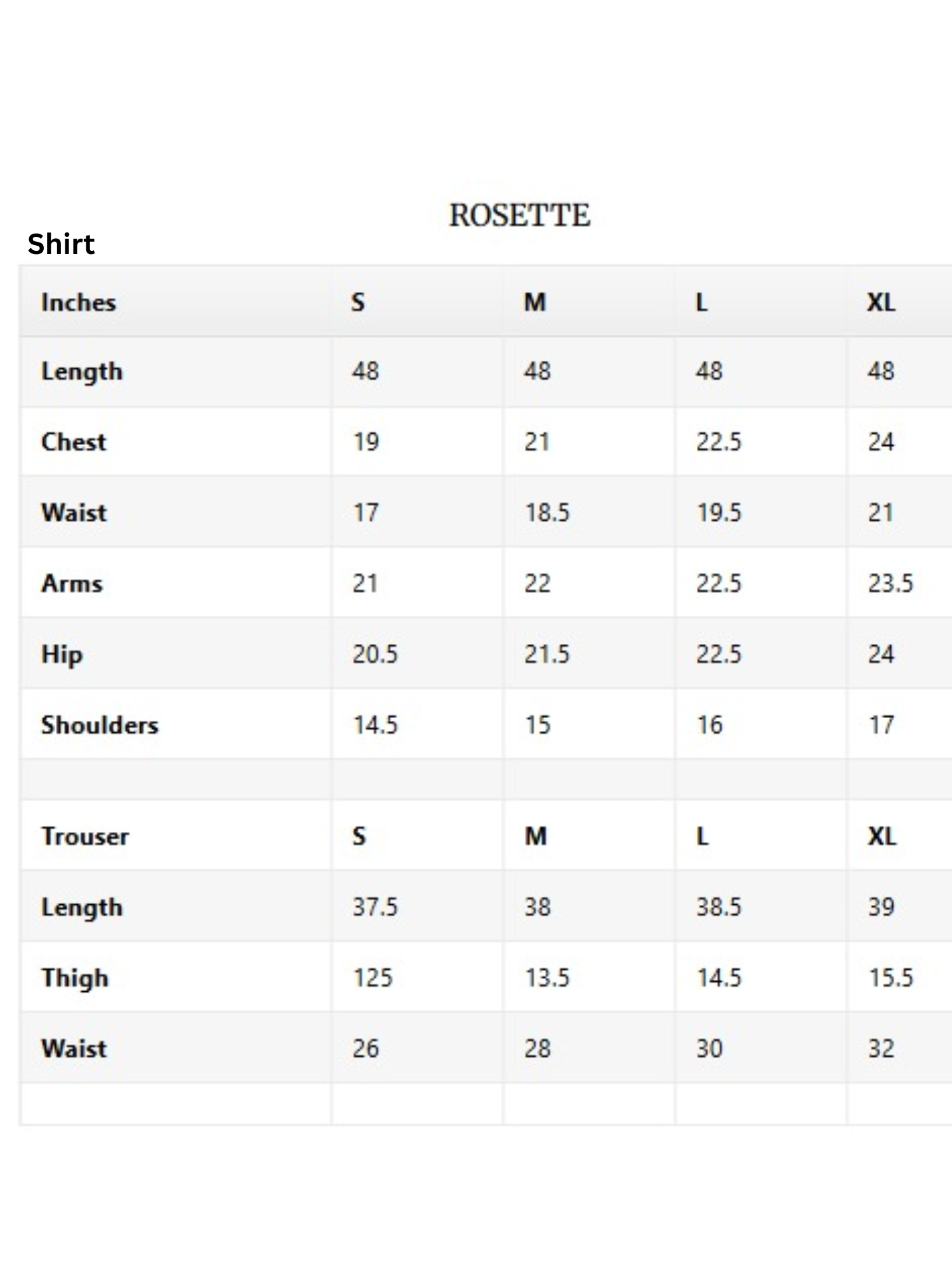Click the Hip value 20.5 for S
Screen dimensions: 952x1270
(375, 654)
